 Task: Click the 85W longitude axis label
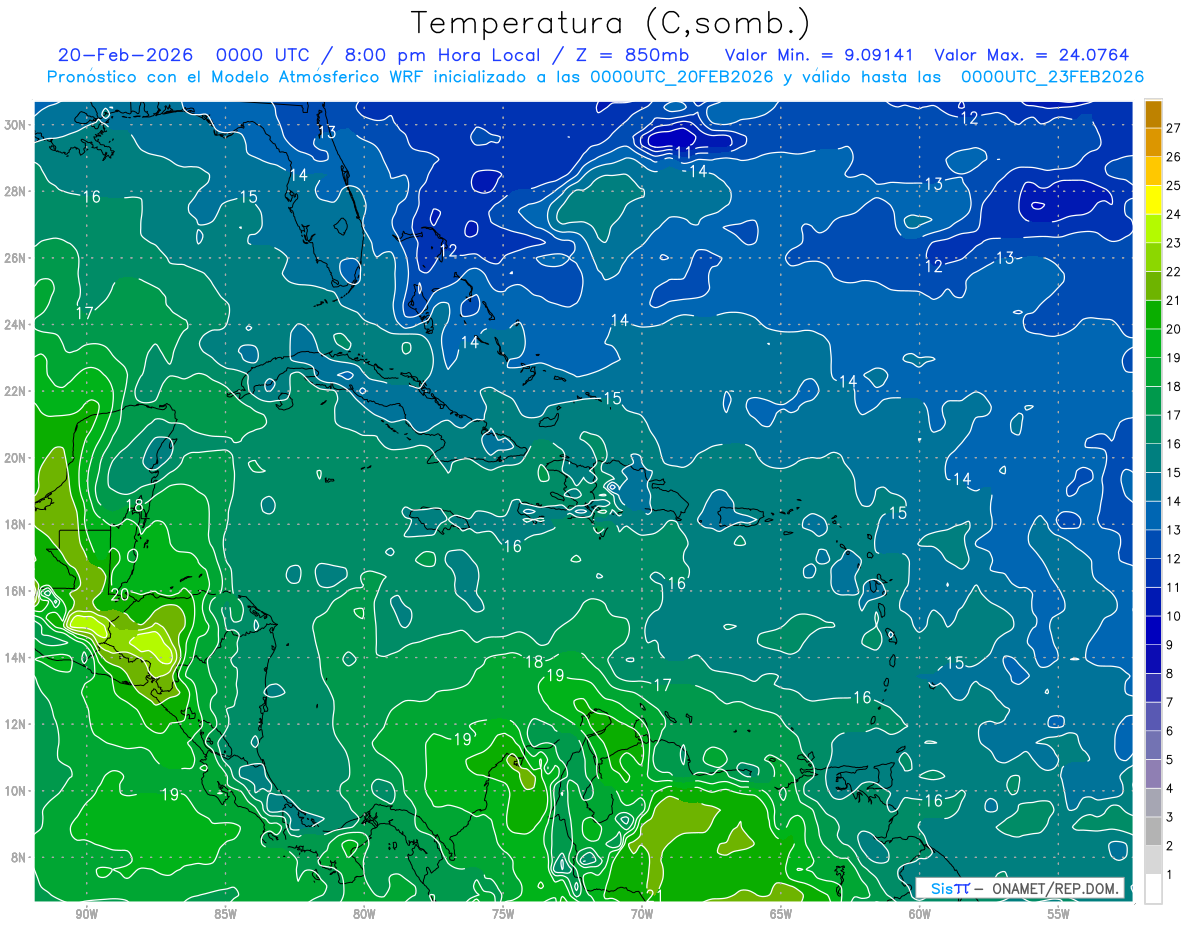[225, 914]
